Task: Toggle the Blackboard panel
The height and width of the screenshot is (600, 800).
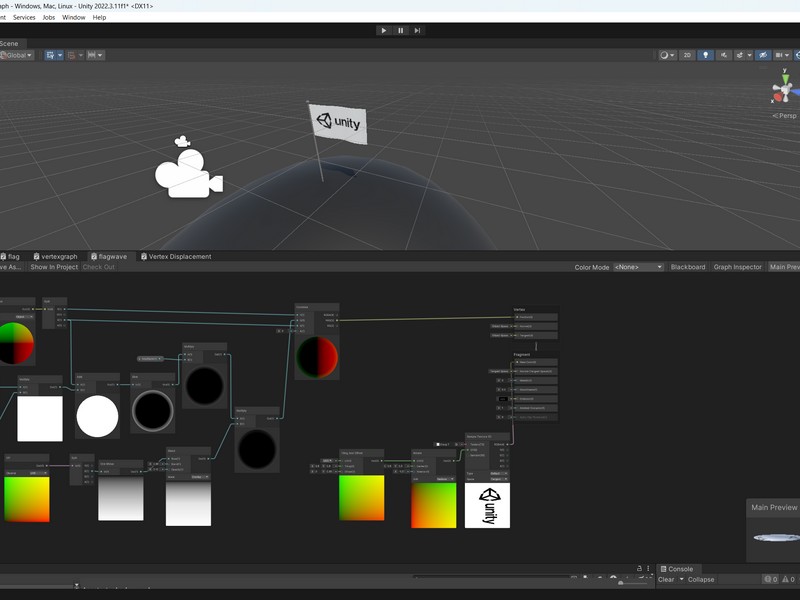Action: pos(687,267)
